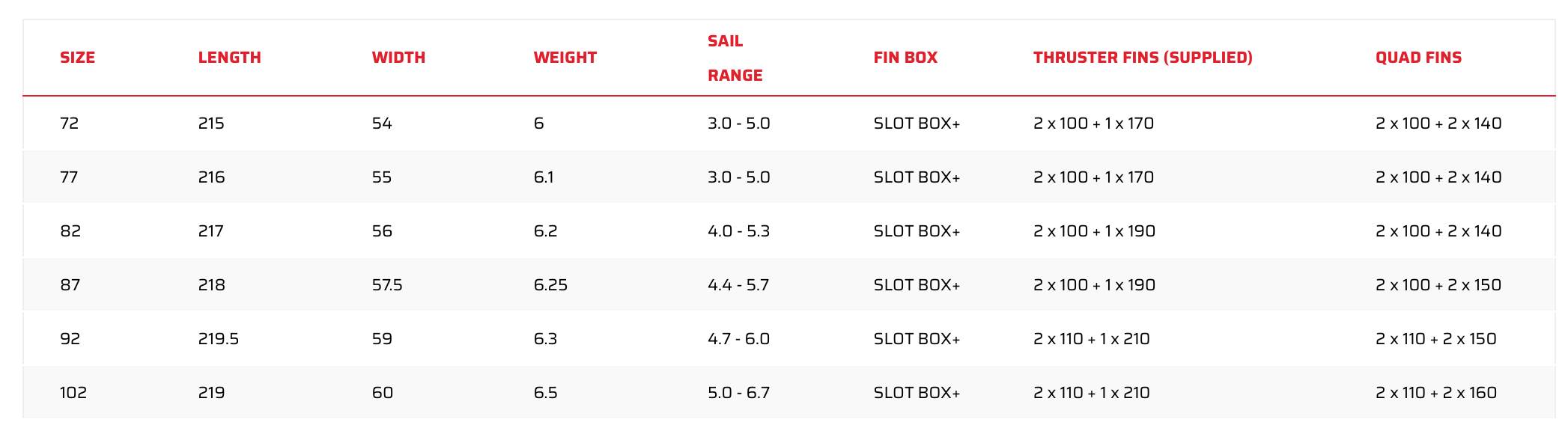The height and width of the screenshot is (446, 1568).
Task: Click the 2 x 110 + 2 x 160 quad fins
Action: pyautogui.click(x=1435, y=393)
